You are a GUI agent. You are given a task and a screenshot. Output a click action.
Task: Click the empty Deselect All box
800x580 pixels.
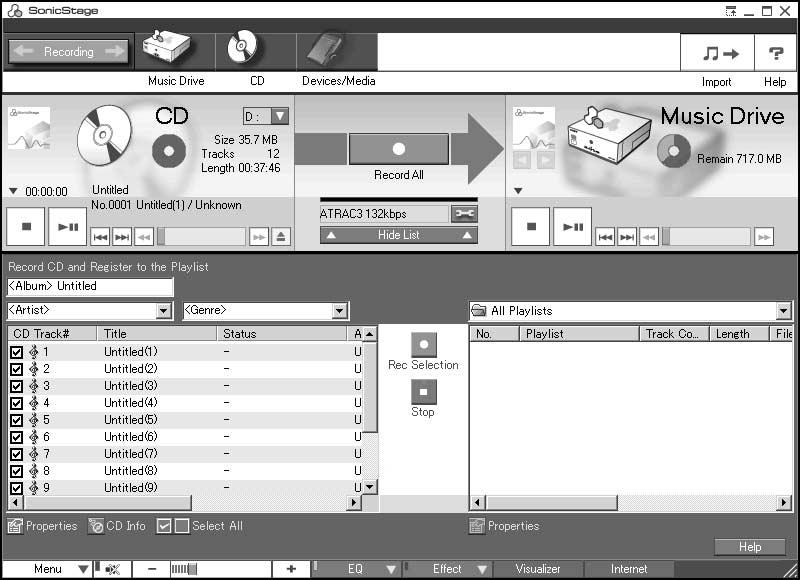pyautogui.click(x=182, y=526)
